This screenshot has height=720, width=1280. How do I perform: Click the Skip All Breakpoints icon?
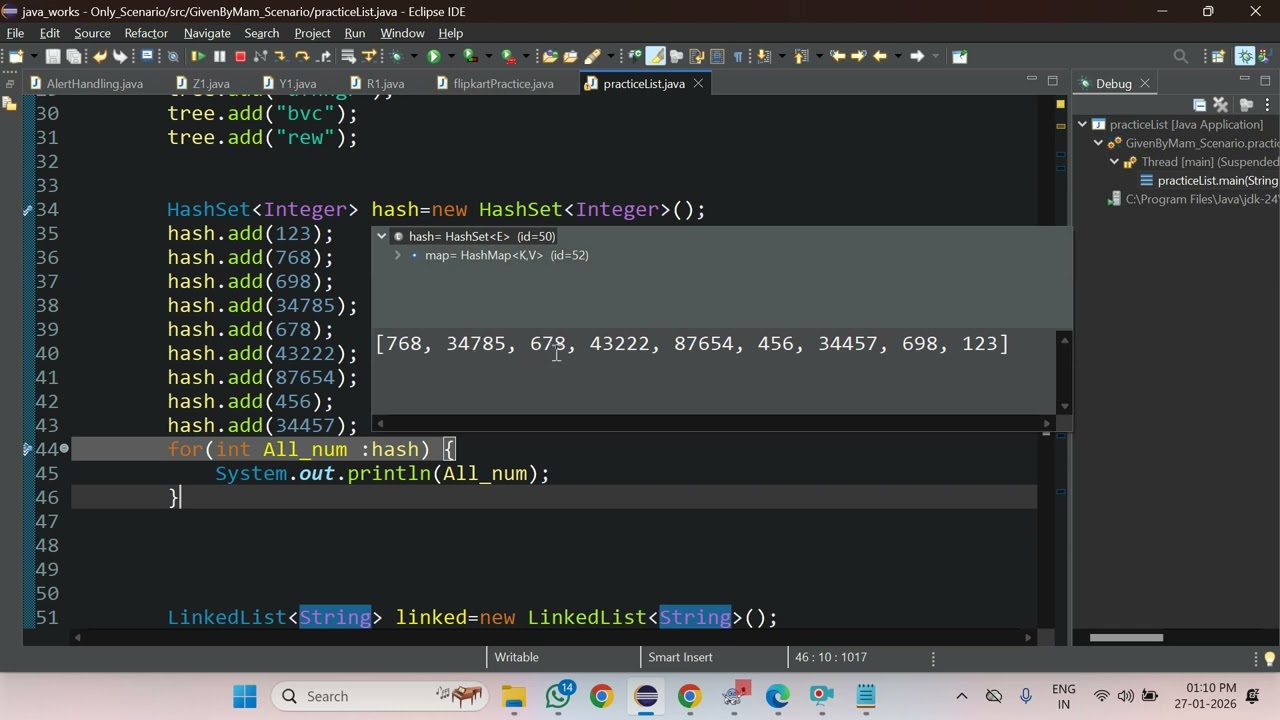(x=173, y=56)
